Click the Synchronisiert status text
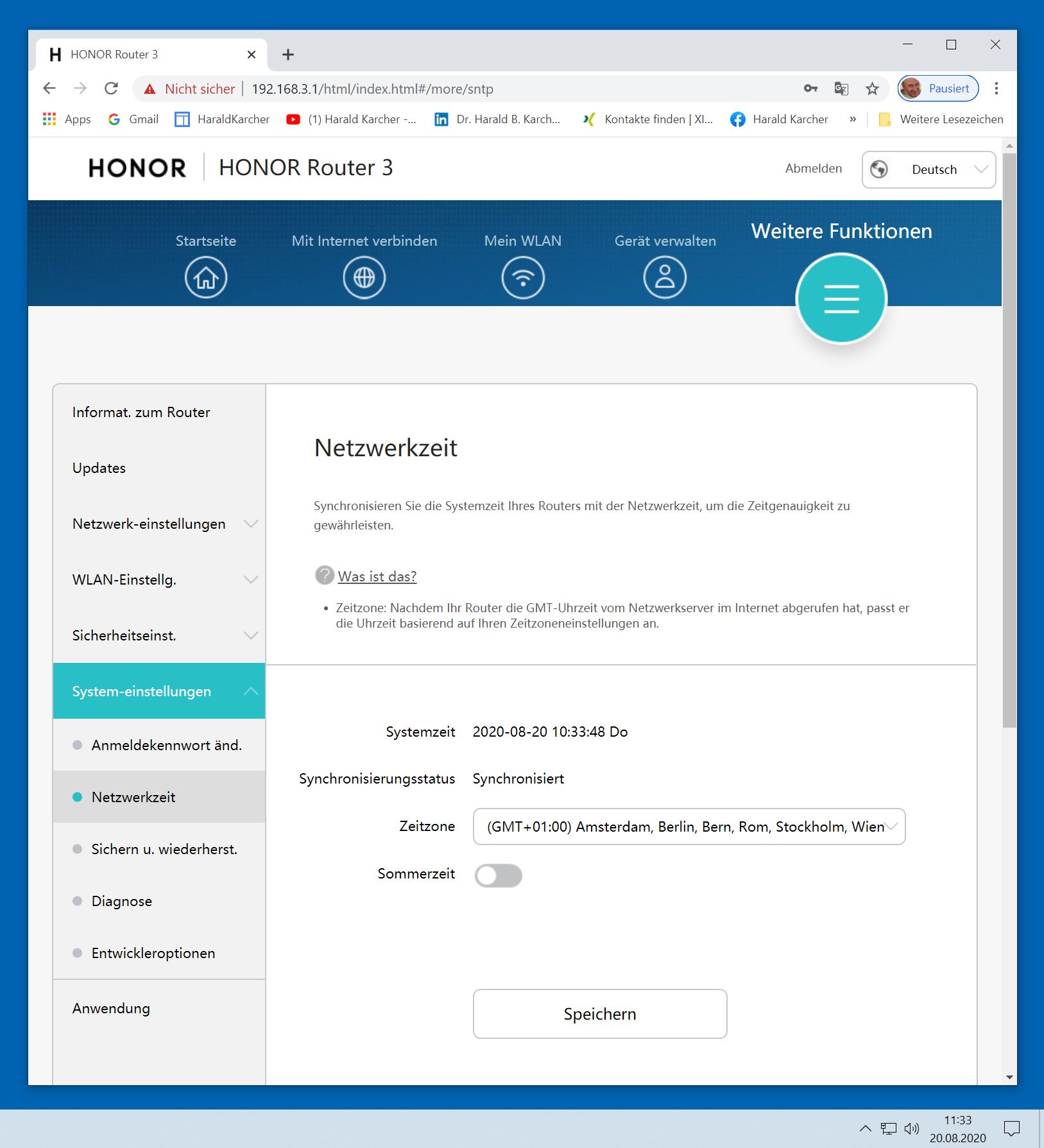 [x=518, y=778]
